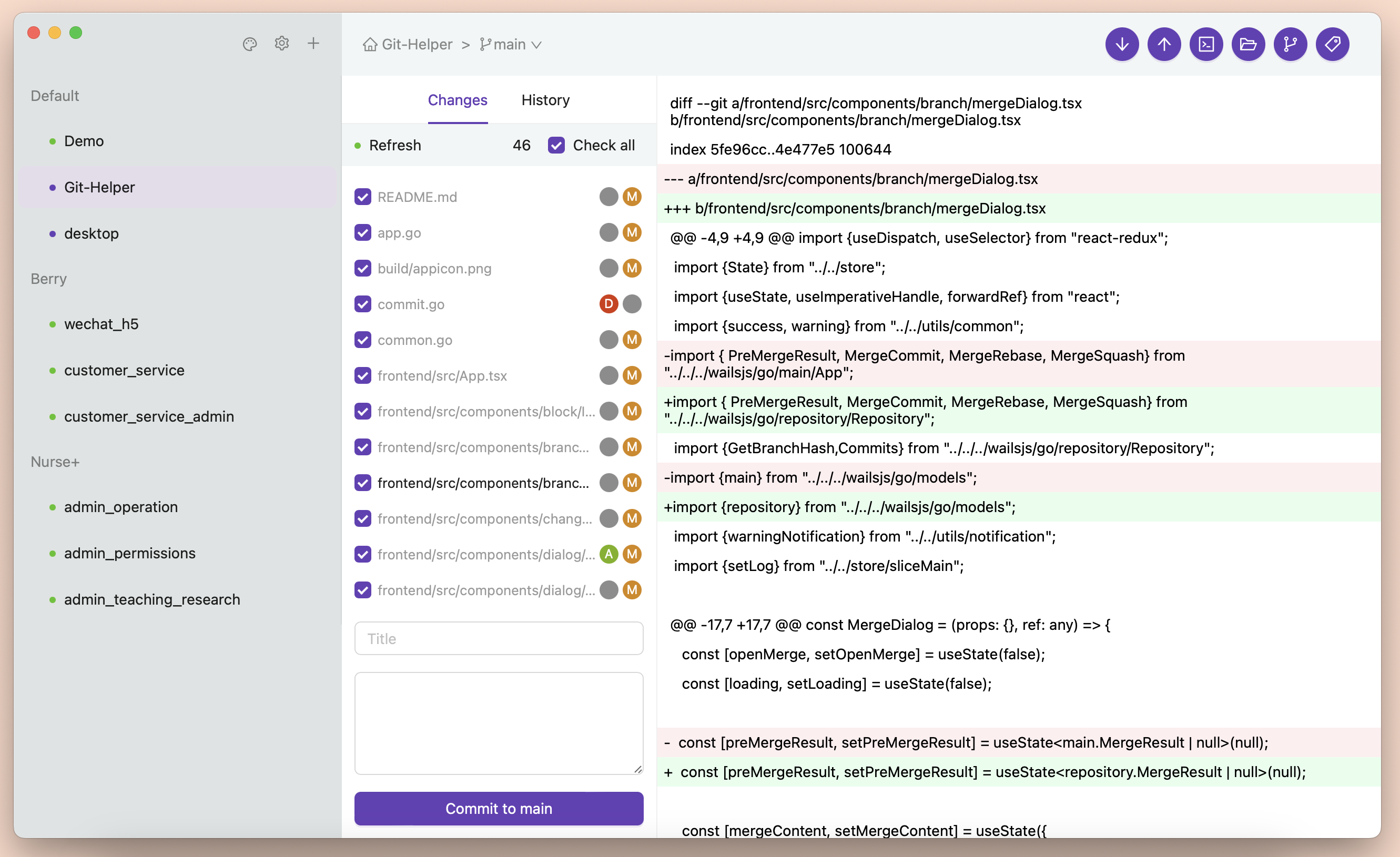Click the plus icon to add repository

click(313, 43)
